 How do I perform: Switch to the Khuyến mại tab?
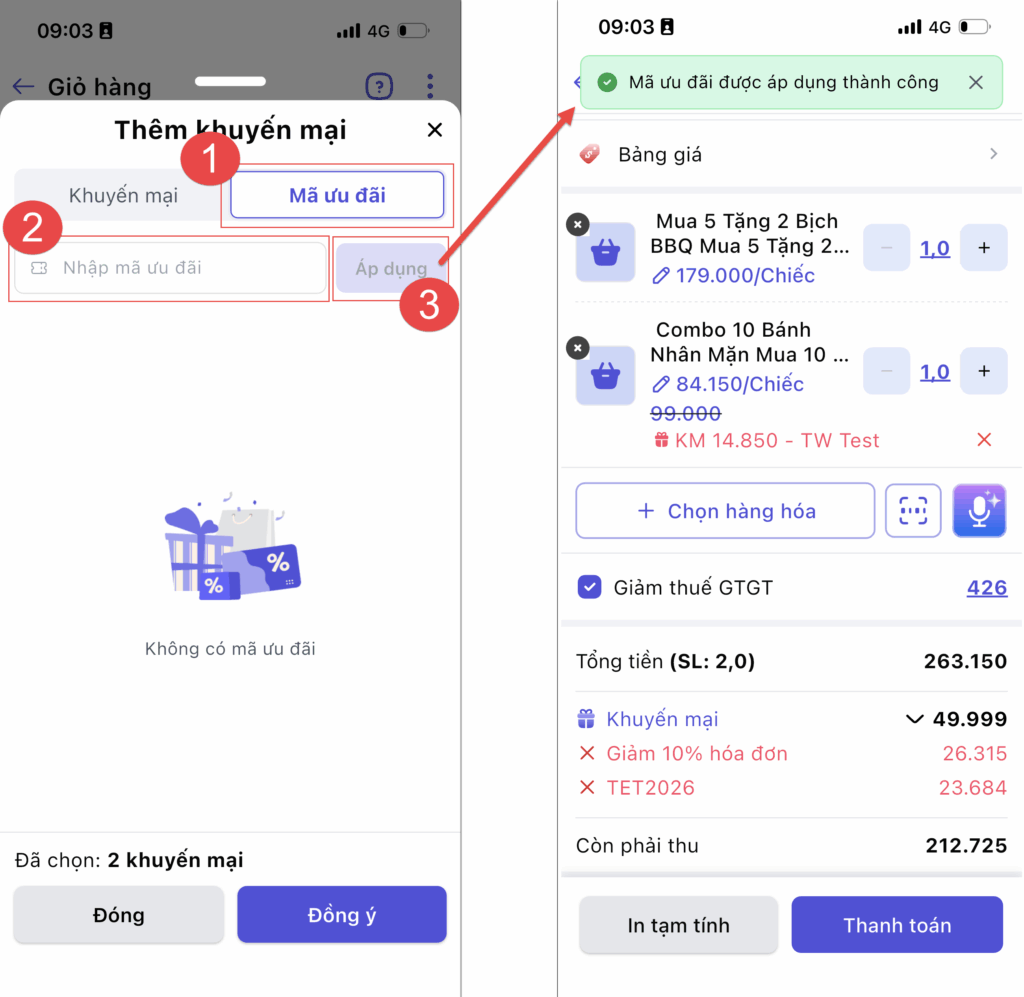point(123,195)
